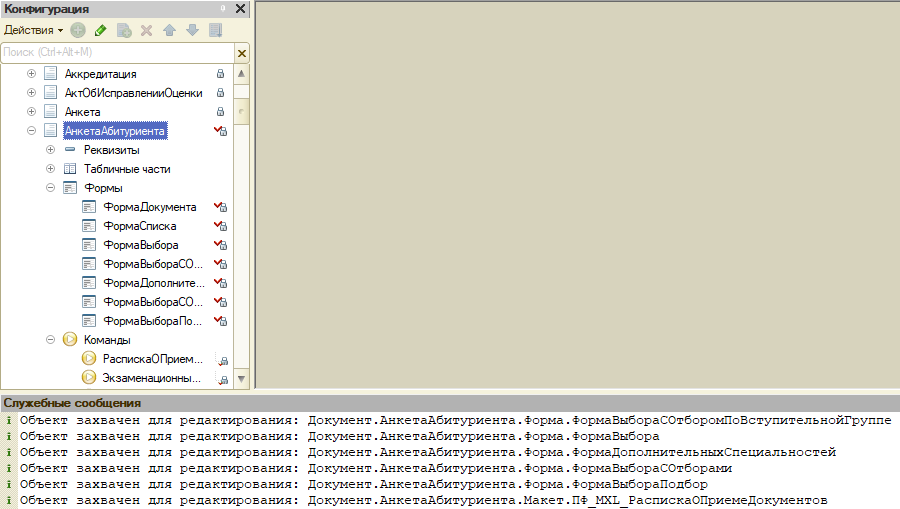
Task: Click in the Поиск search field
Action: click(x=118, y=52)
